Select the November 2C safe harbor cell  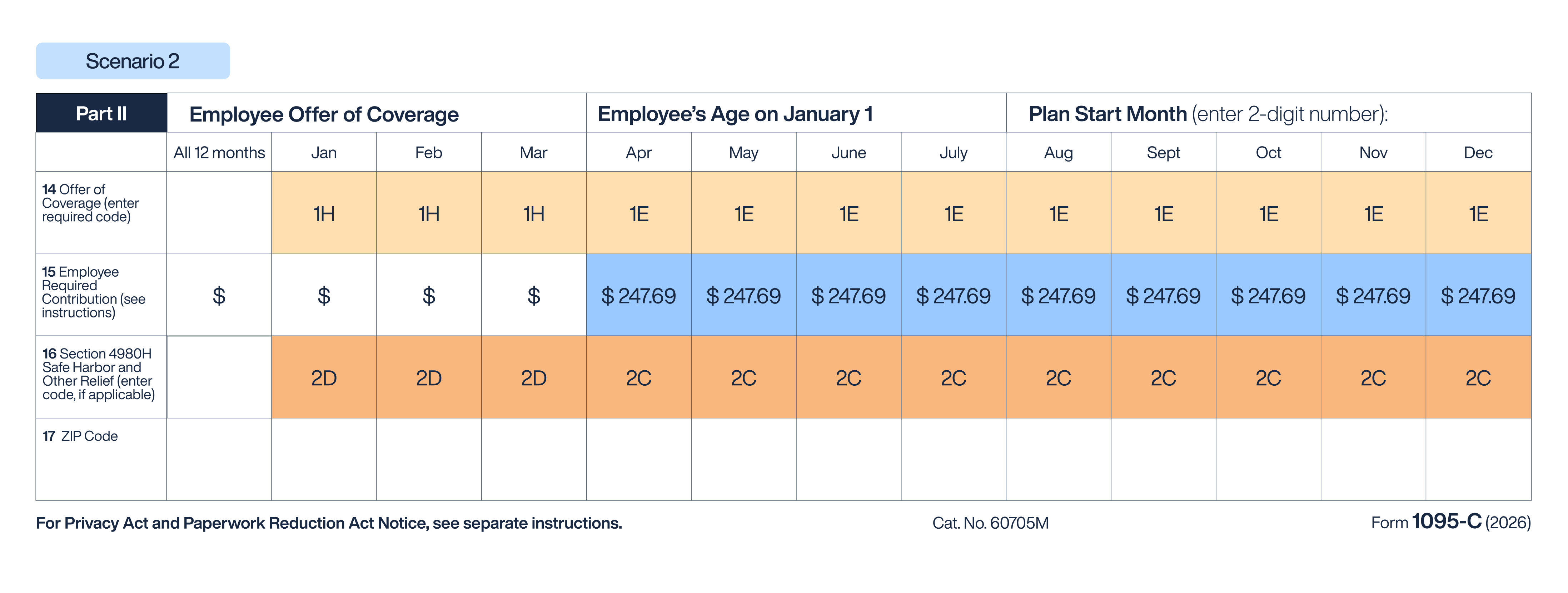coord(1373,378)
